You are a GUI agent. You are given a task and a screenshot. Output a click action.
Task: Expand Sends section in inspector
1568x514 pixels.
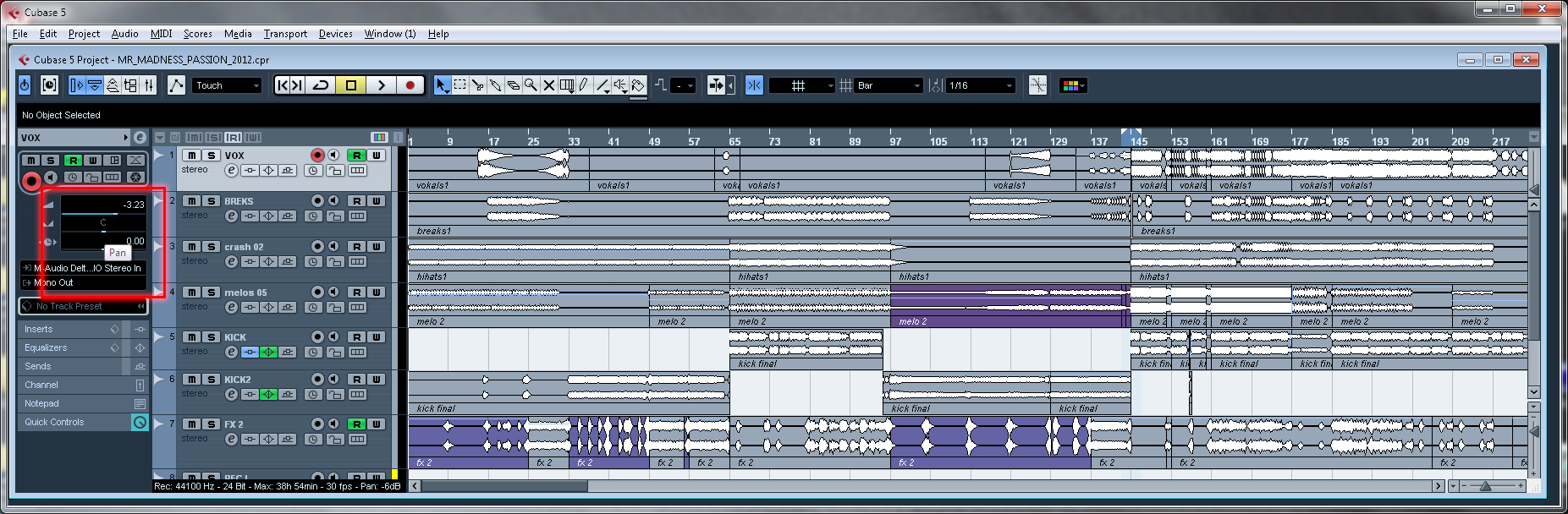tap(71, 366)
